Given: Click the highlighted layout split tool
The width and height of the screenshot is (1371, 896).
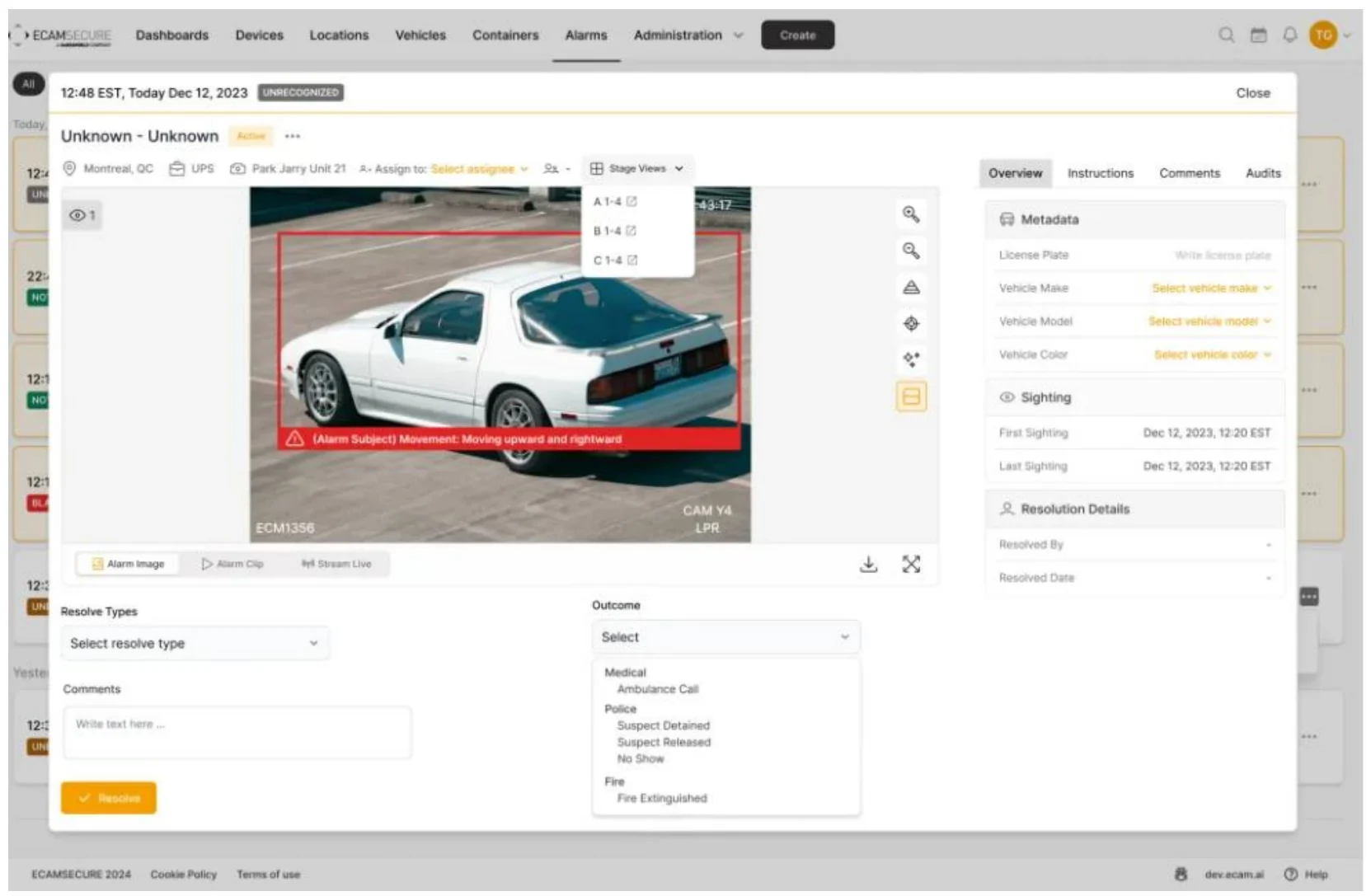Looking at the screenshot, I should pyautogui.click(x=911, y=396).
